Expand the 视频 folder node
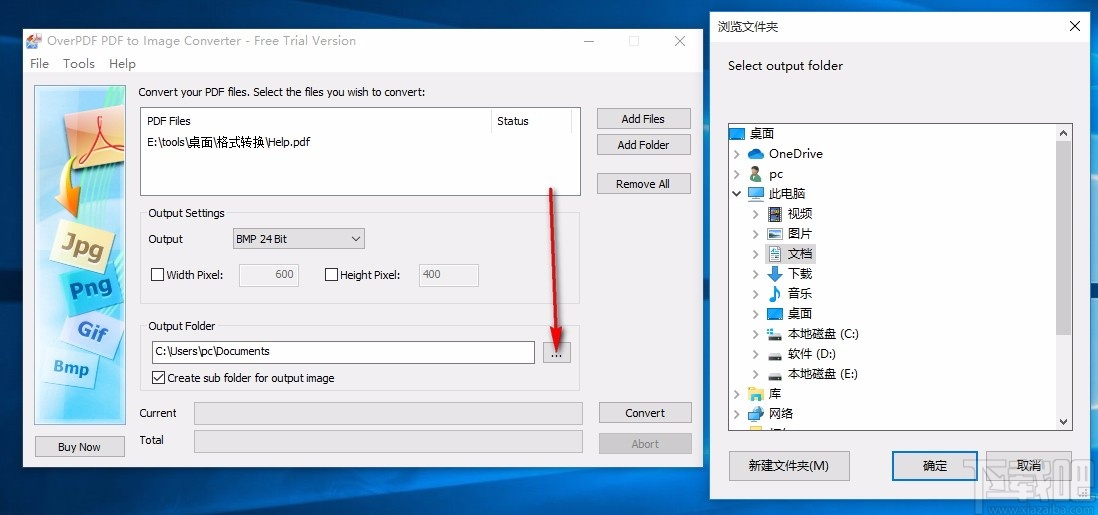The height and width of the screenshot is (515, 1098). click(756, 214)
